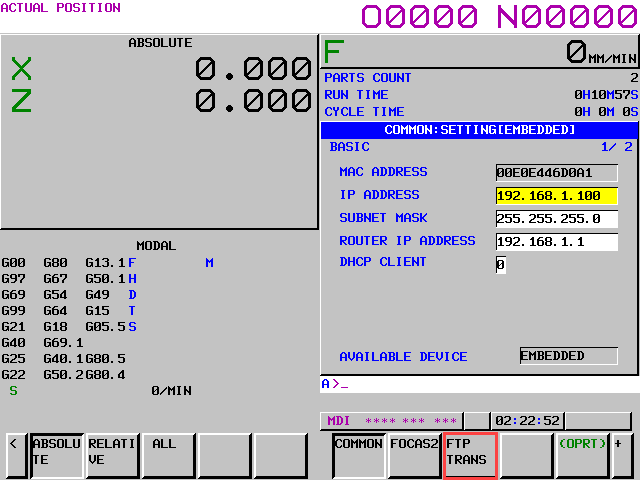Click the G13.1 modal code

pyautogui.click(x=105, y=262)
